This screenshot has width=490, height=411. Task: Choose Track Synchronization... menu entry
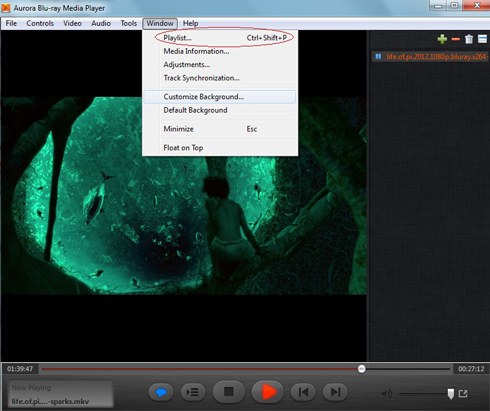(x=220, y=78)
